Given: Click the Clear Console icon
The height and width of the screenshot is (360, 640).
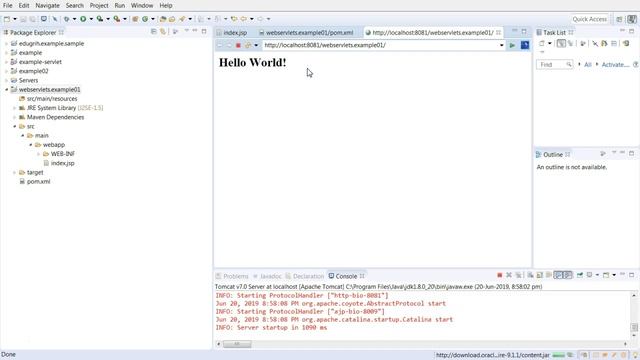Looking at the screenshot, I should [x=530, y=276].
